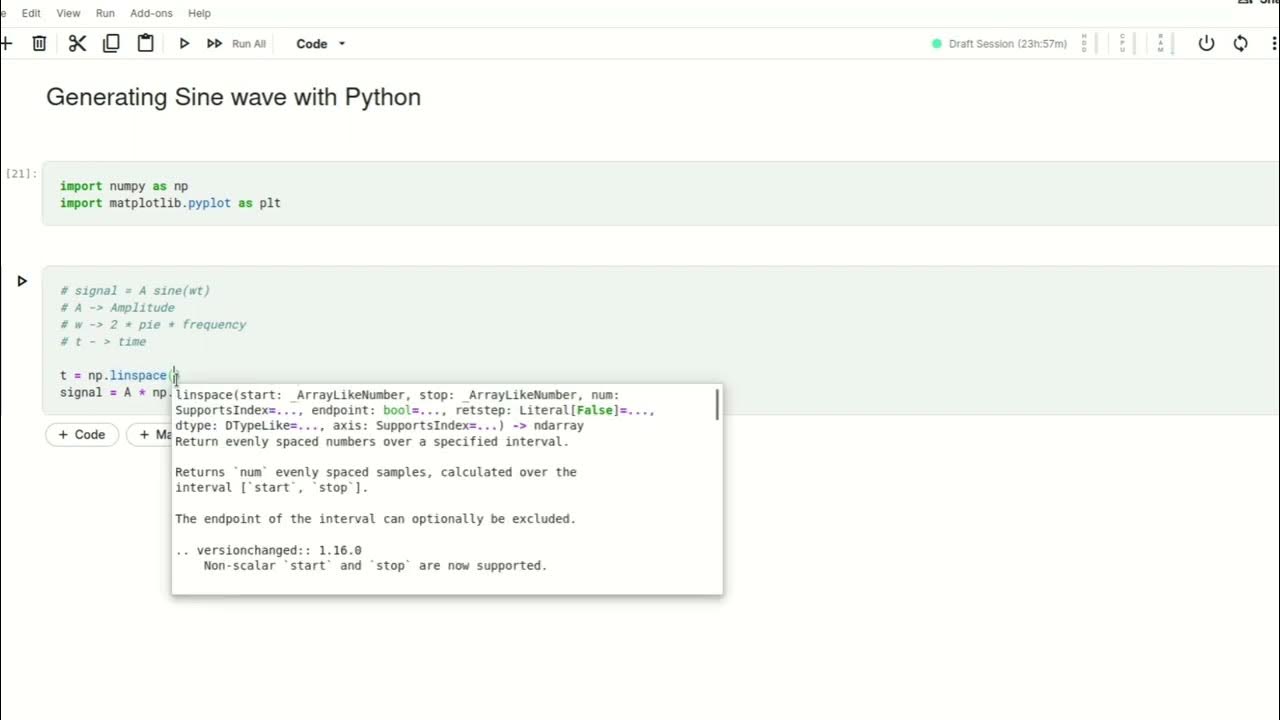The height and width of the screenshot is (720, 1280).
Task: Click the CPU usage indicator
Action: 1122,43
